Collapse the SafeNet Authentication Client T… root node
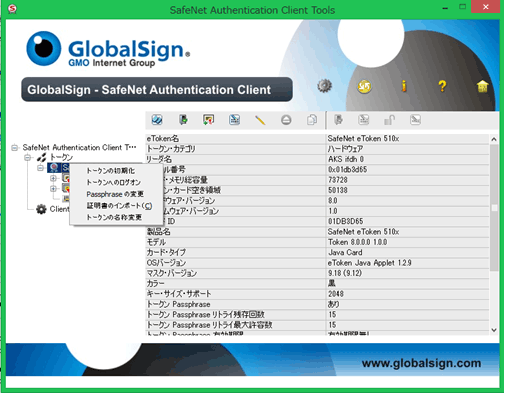 [x=14, y=147]
